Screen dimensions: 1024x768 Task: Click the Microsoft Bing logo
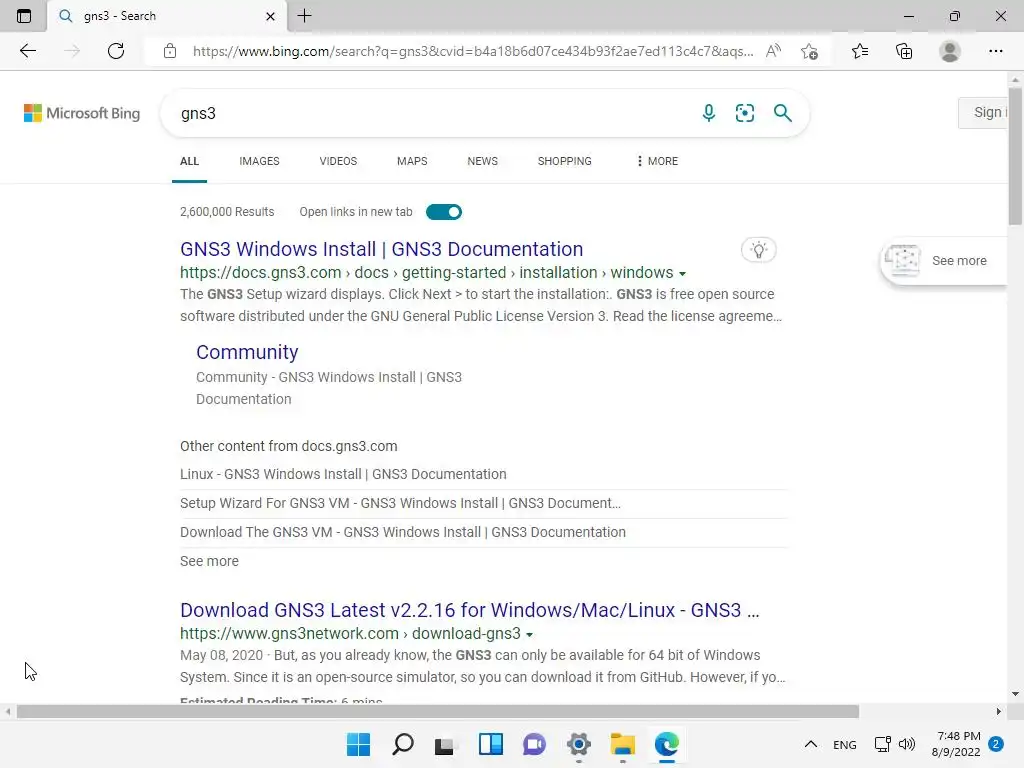tap(82, 113)
